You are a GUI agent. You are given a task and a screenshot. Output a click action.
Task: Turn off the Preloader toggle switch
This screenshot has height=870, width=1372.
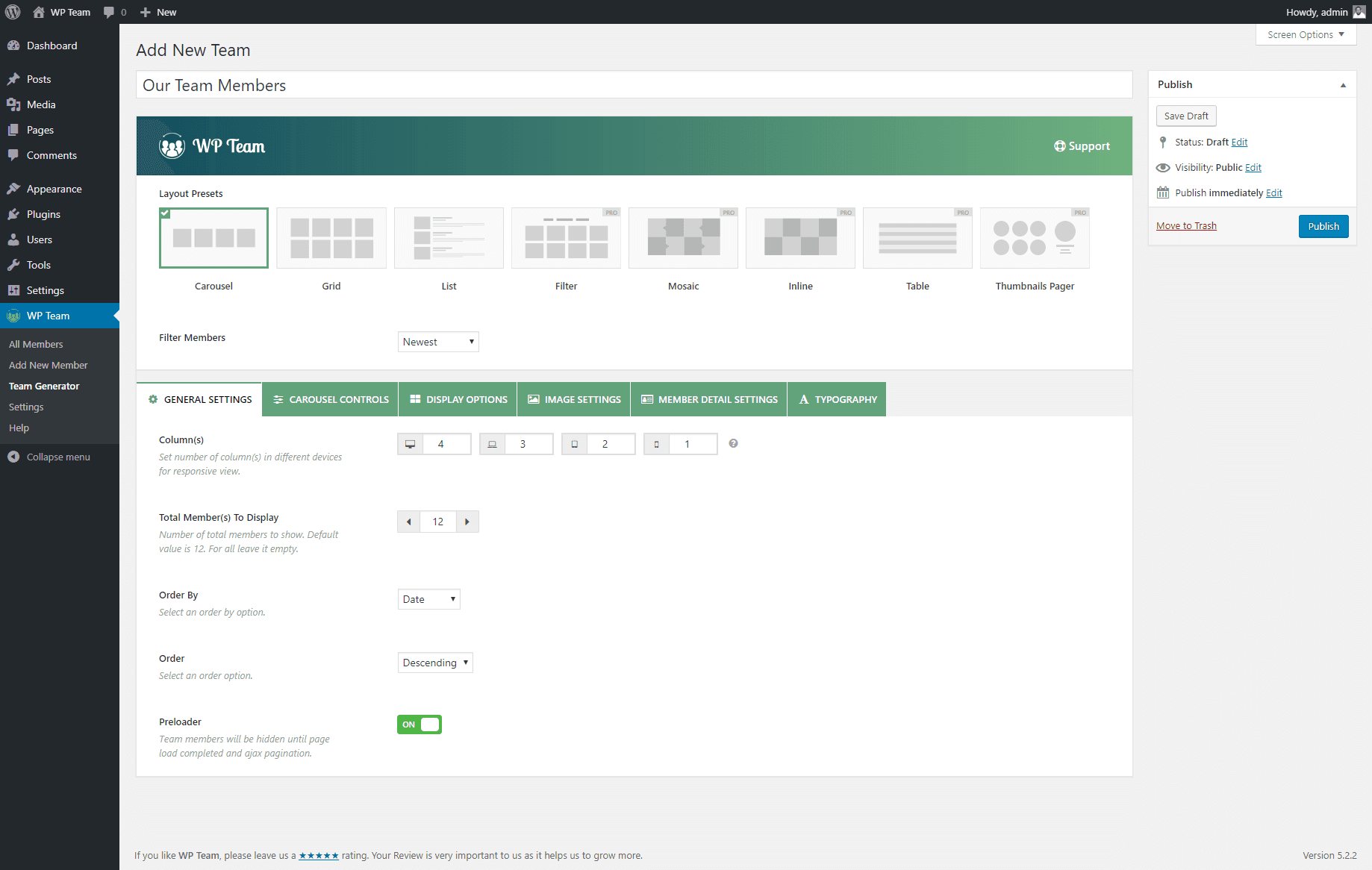420,725
